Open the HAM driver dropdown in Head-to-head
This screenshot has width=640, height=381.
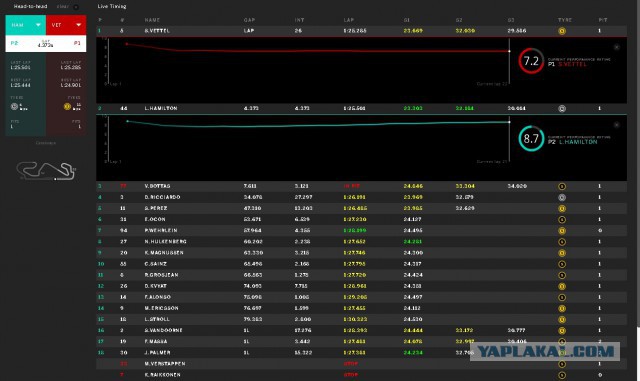[x=25, y=25]
